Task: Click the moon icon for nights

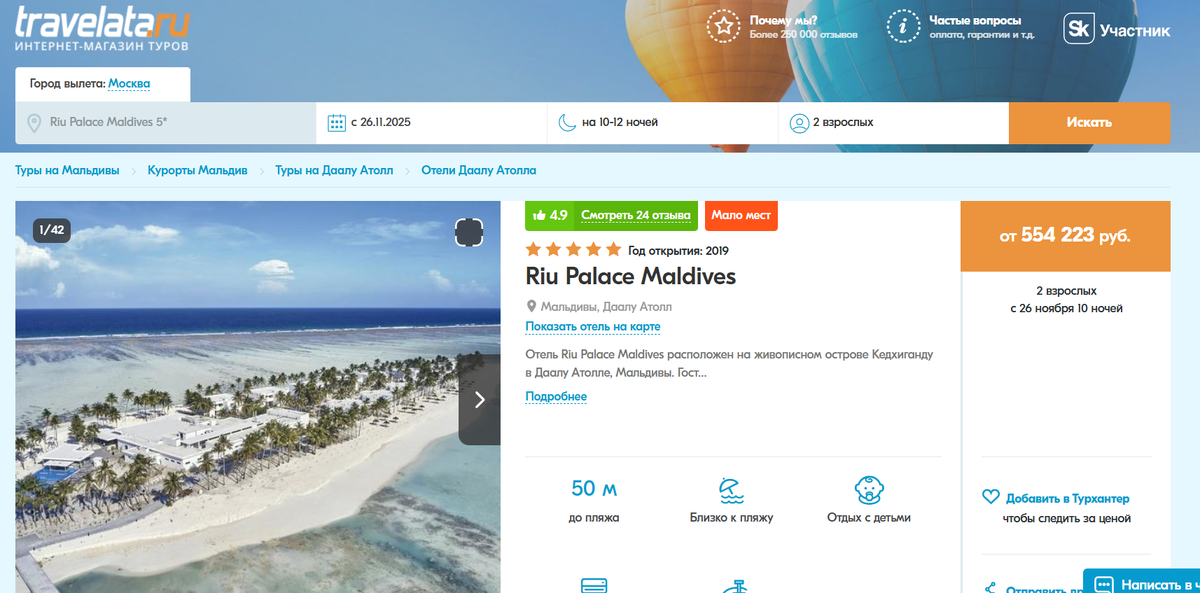Action: click(x=567, y=123)
